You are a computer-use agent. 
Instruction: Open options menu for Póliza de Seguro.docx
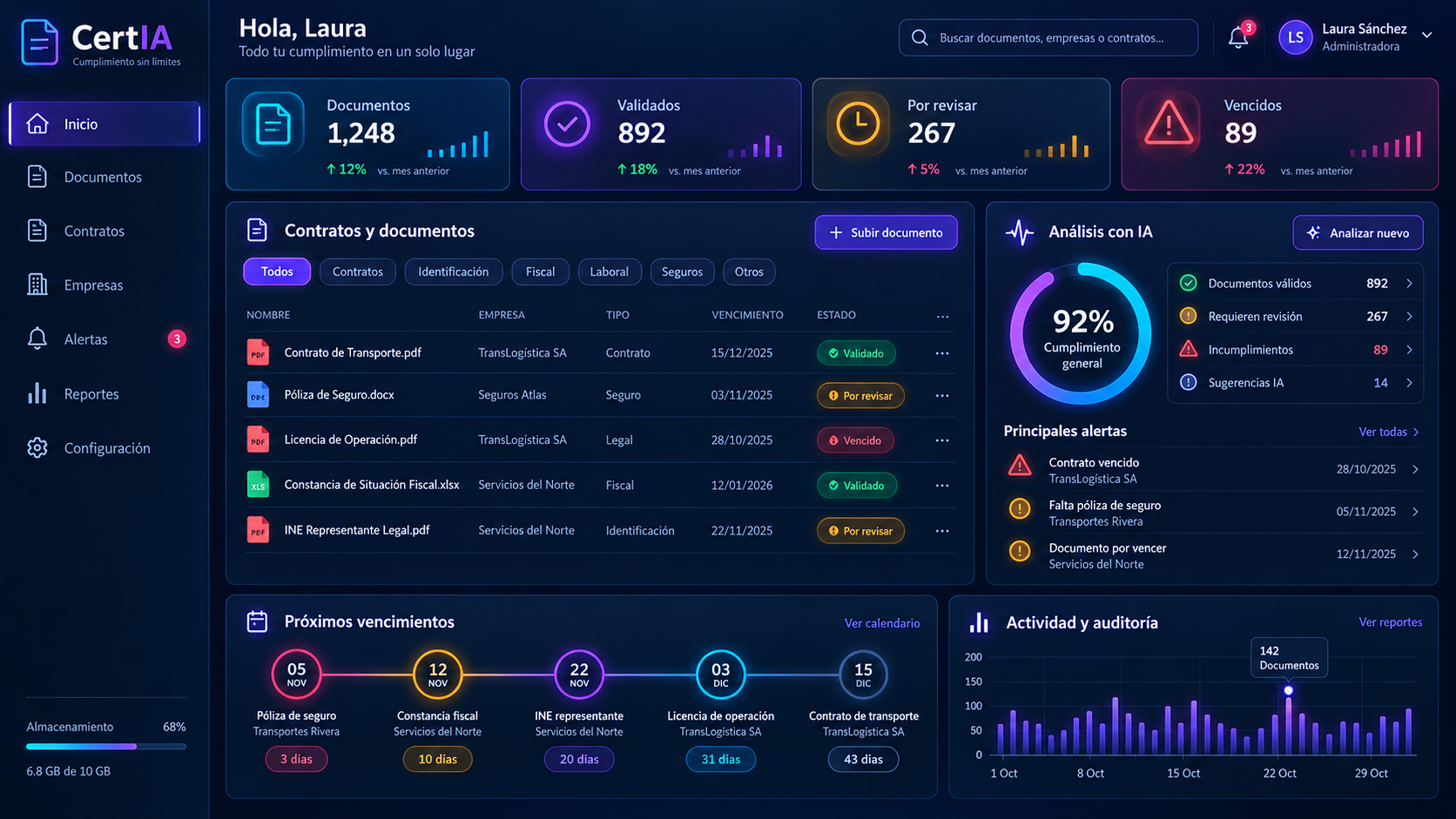[942, 395]
